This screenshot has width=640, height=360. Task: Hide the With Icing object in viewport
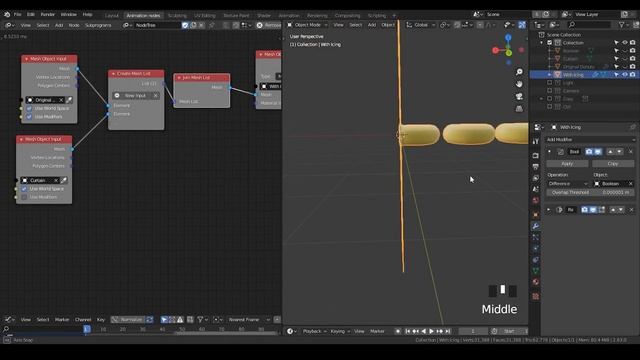click(x=624, y=75)
